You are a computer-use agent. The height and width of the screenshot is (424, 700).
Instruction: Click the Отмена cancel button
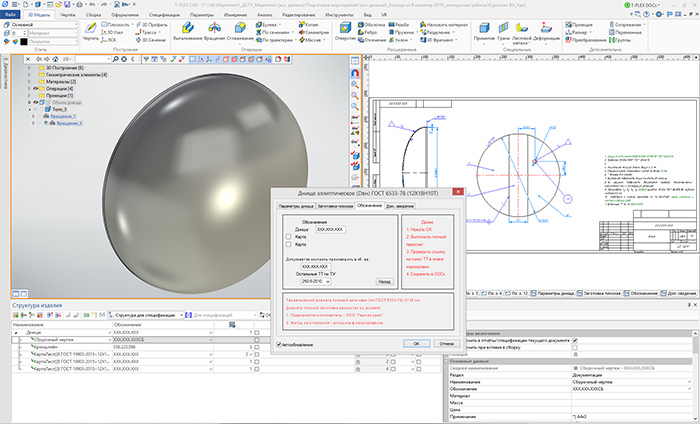tap(446, 344)
